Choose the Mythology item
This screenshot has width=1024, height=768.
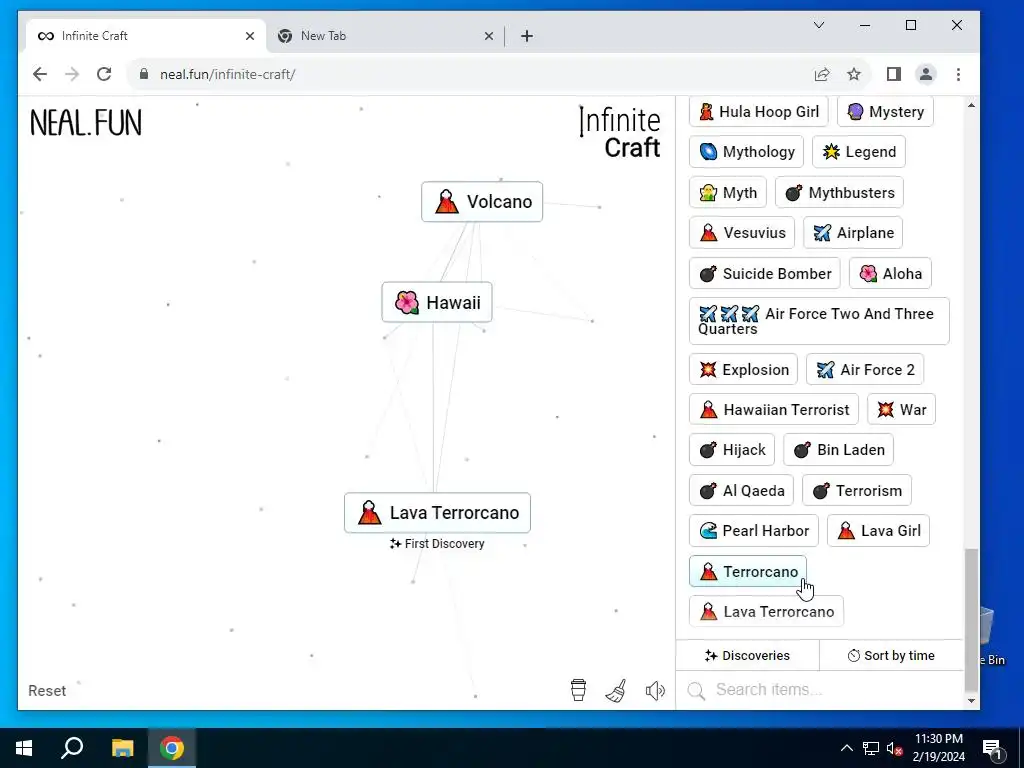point(746,152)
